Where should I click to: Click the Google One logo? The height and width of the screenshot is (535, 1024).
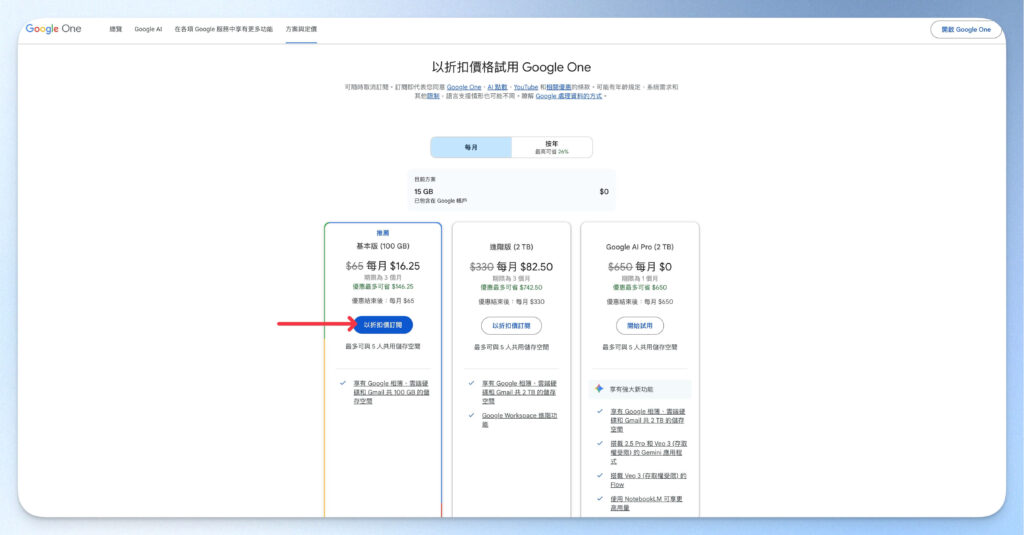click(x=54, y=29)
